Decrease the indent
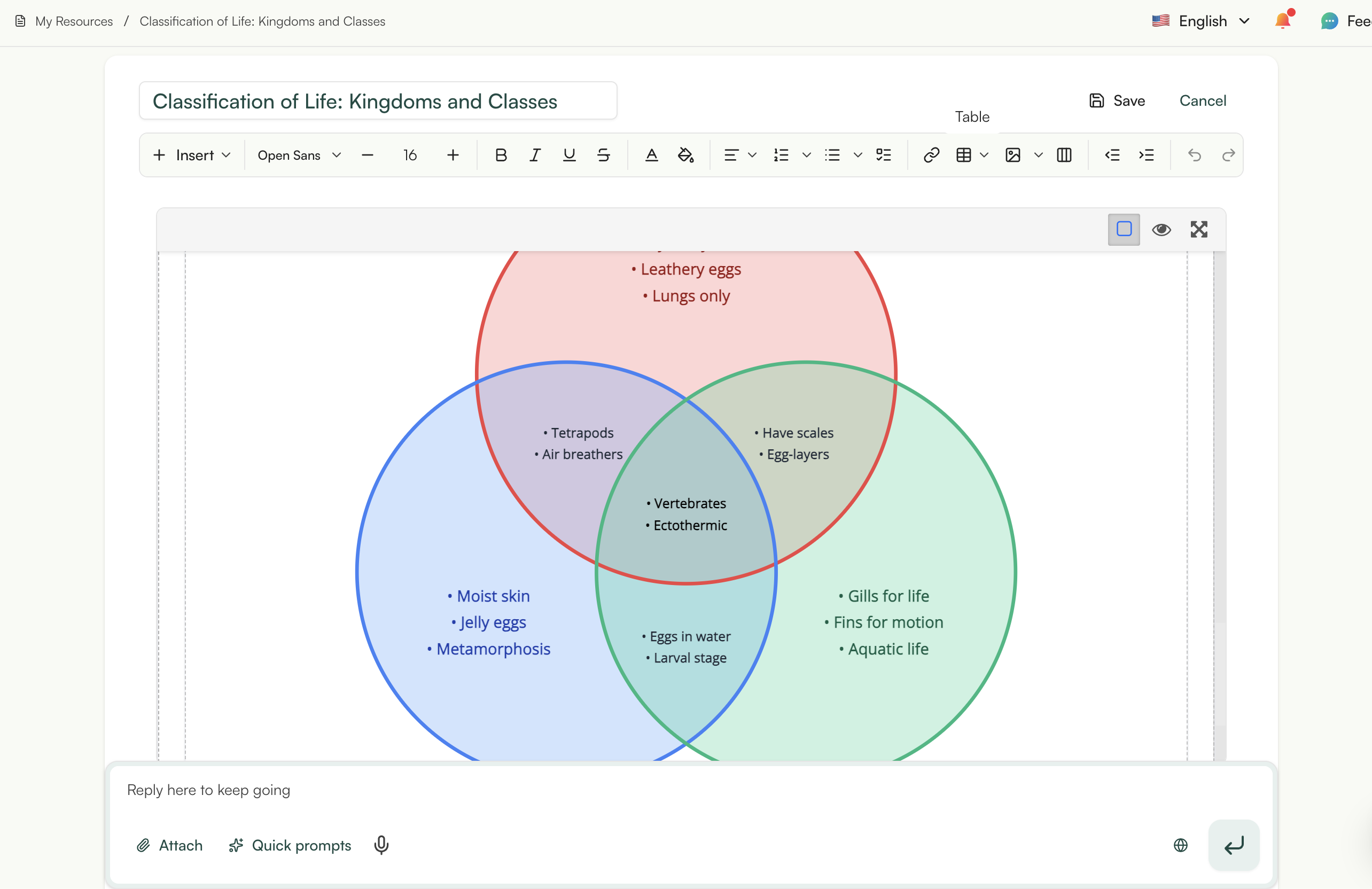Image resolution: width=1372 pixels, height=889 pixels. point(1112,155)
